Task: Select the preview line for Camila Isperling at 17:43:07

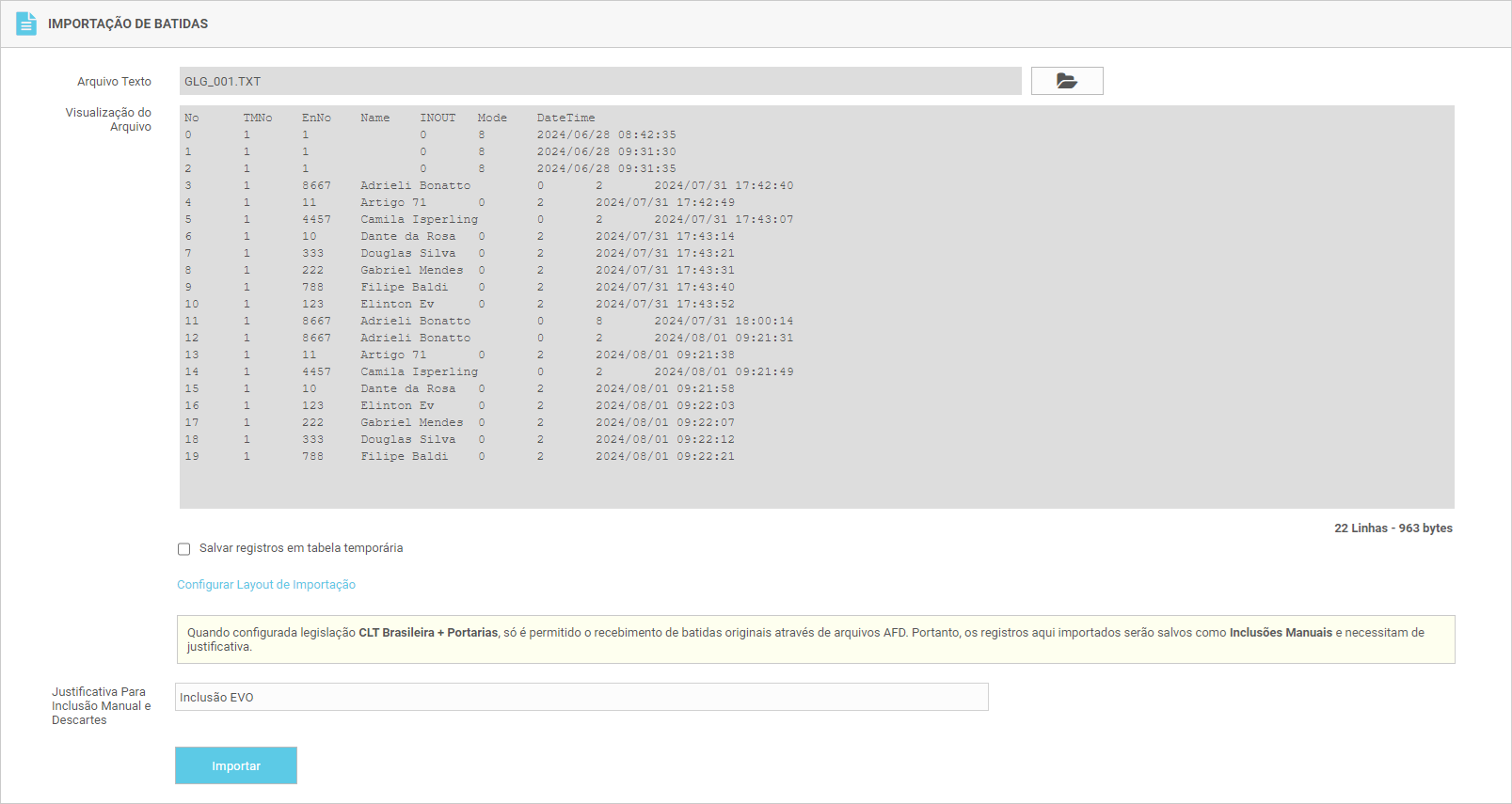Action: click(x=488, y=219)
